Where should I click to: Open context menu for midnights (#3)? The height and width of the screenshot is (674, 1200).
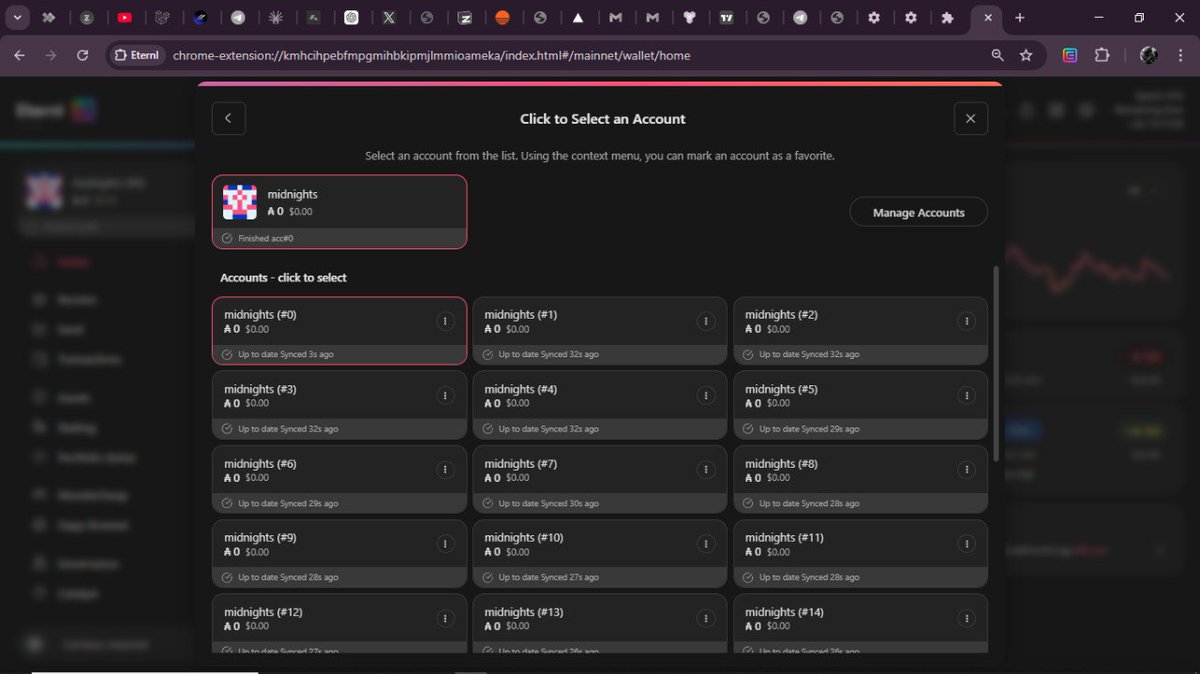pos(445,395)
